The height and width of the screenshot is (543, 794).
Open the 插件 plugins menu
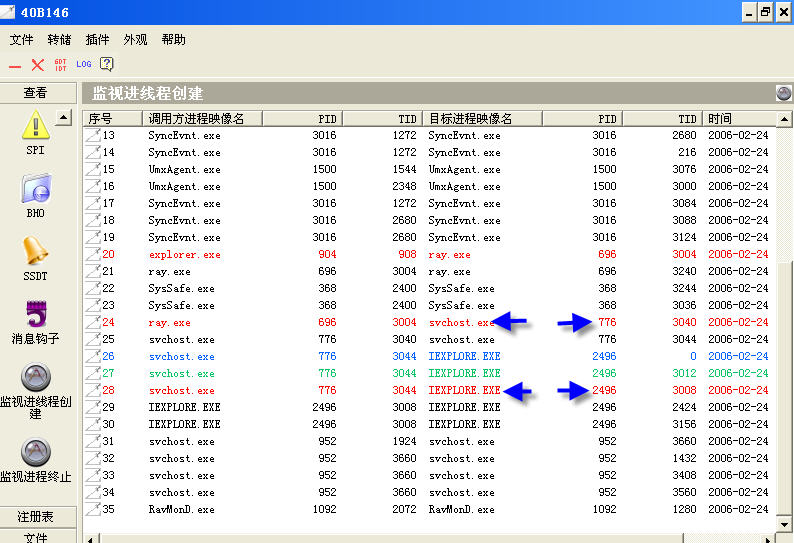click(x=97, y=40)
